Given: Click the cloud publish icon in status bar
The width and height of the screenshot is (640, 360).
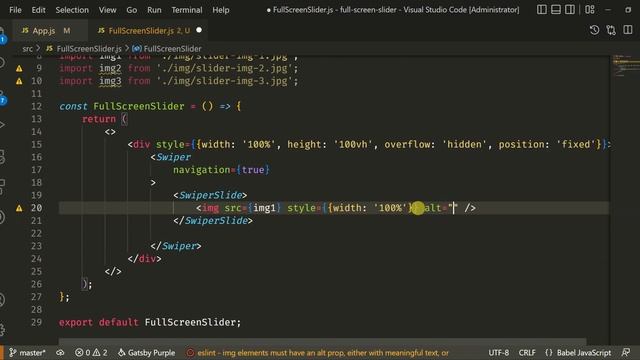Looking at the screenshot, I should coord(60,353).
